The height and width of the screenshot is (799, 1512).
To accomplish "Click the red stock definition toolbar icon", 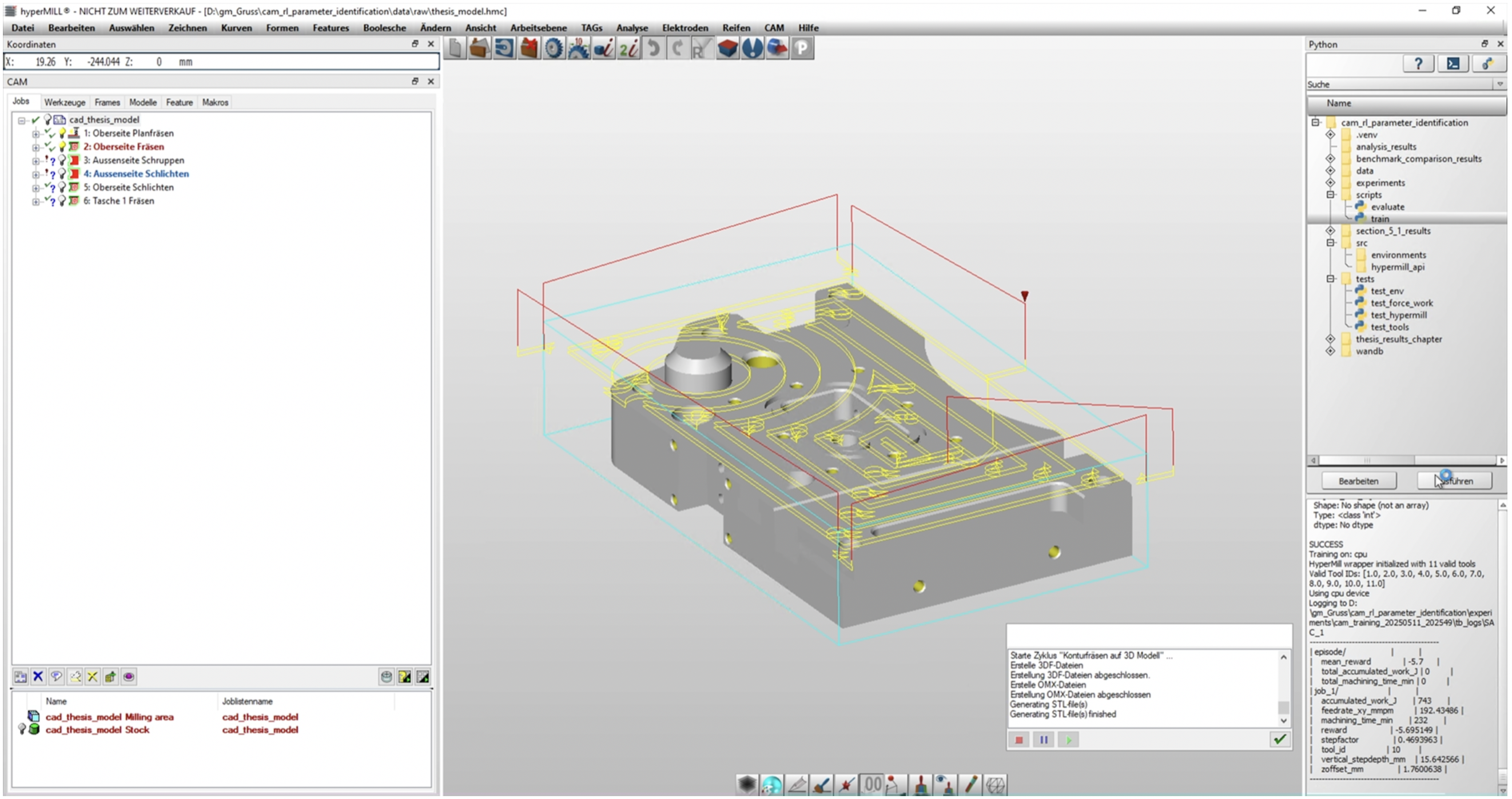I will coord(728,48).
